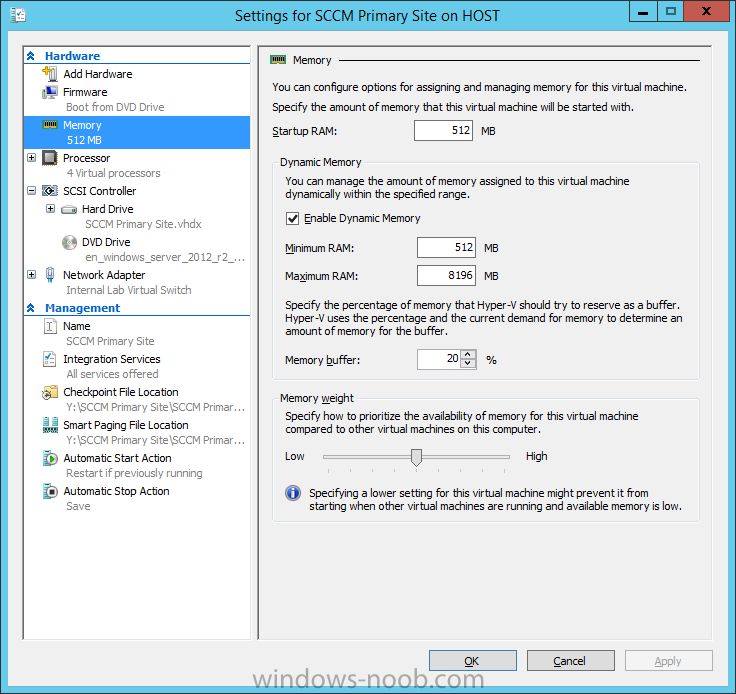The height and width of the screenshot is (694, 736).
Task: Click 'SCCM Primary Site.vhdx' text
Action: coord(143,224)
